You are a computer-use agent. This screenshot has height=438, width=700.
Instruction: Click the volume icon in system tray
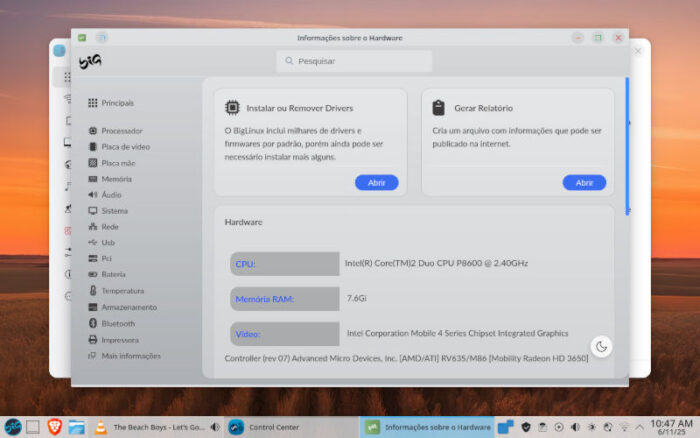coord(575,427)
